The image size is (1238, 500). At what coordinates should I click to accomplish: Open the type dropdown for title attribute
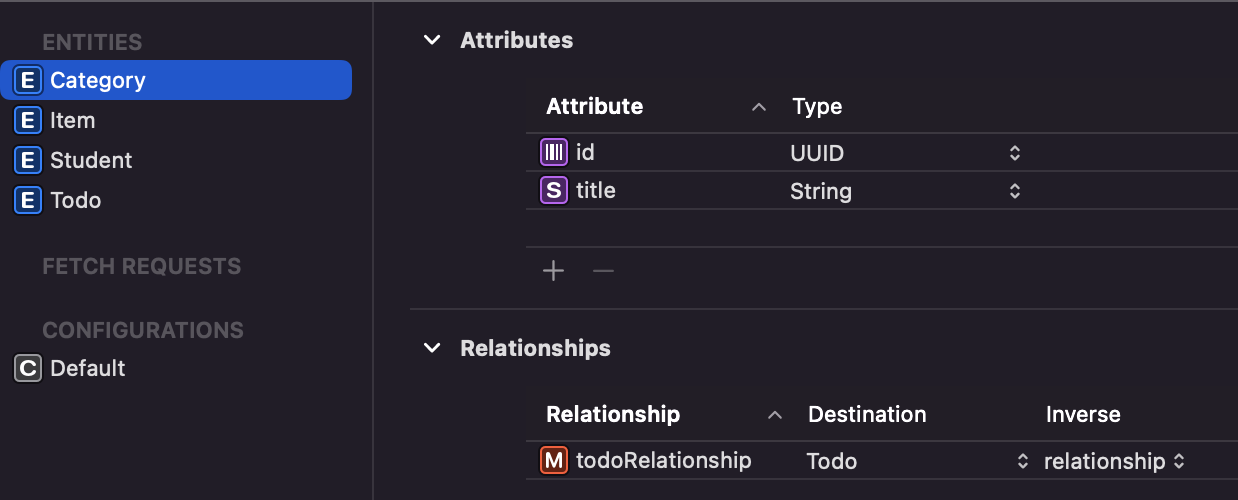coord(1014,191)
